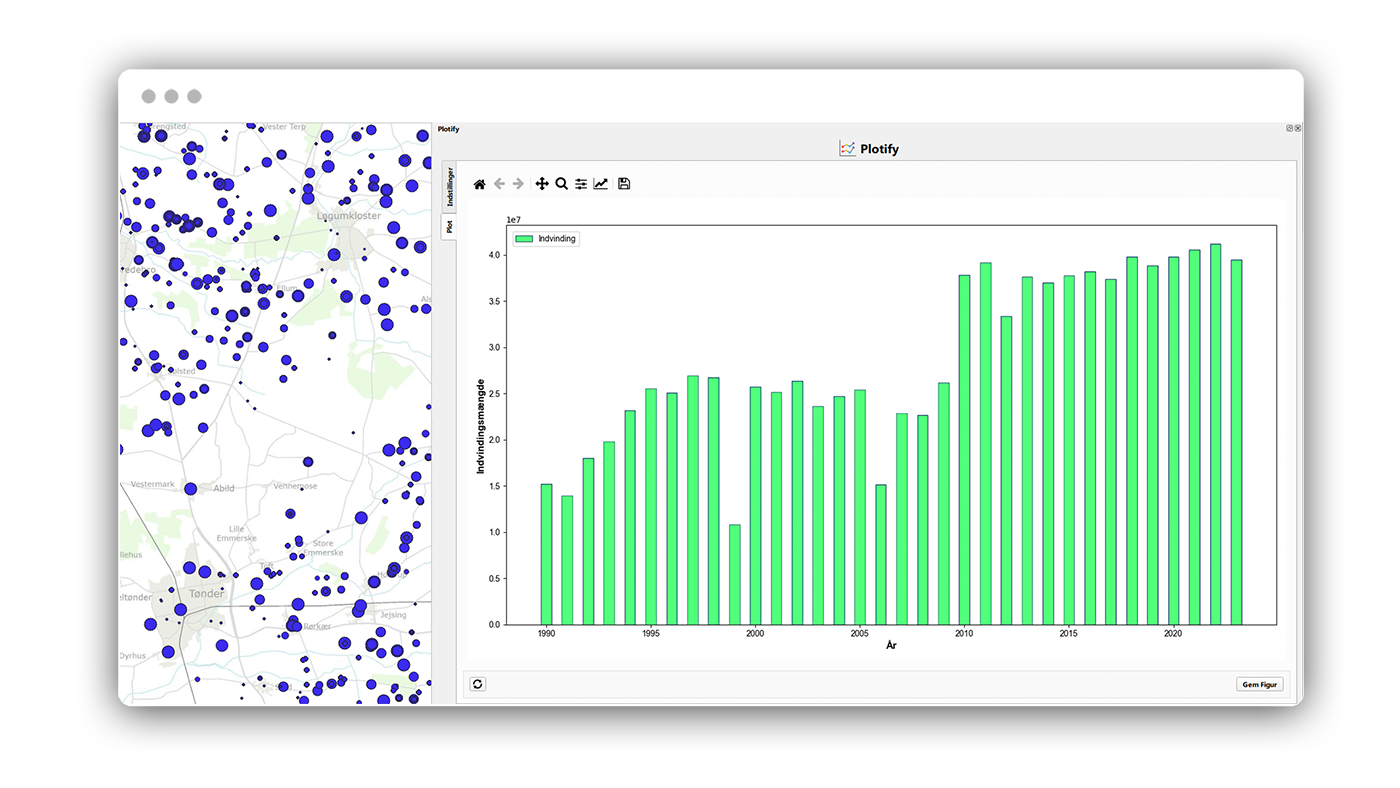This screenshot has width=1400, height=788.
Task: Open the Configure subplots sliders icon
Action: pos(581,184)
